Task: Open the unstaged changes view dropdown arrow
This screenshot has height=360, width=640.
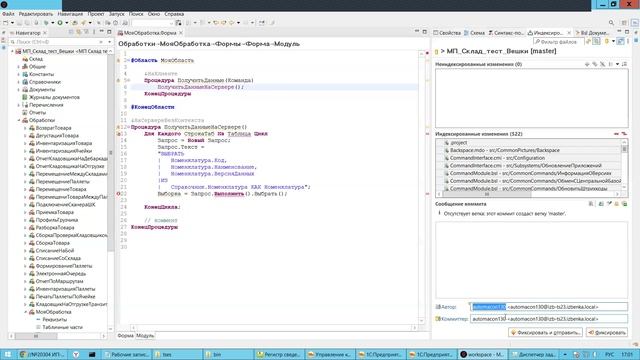Action: 617,64
